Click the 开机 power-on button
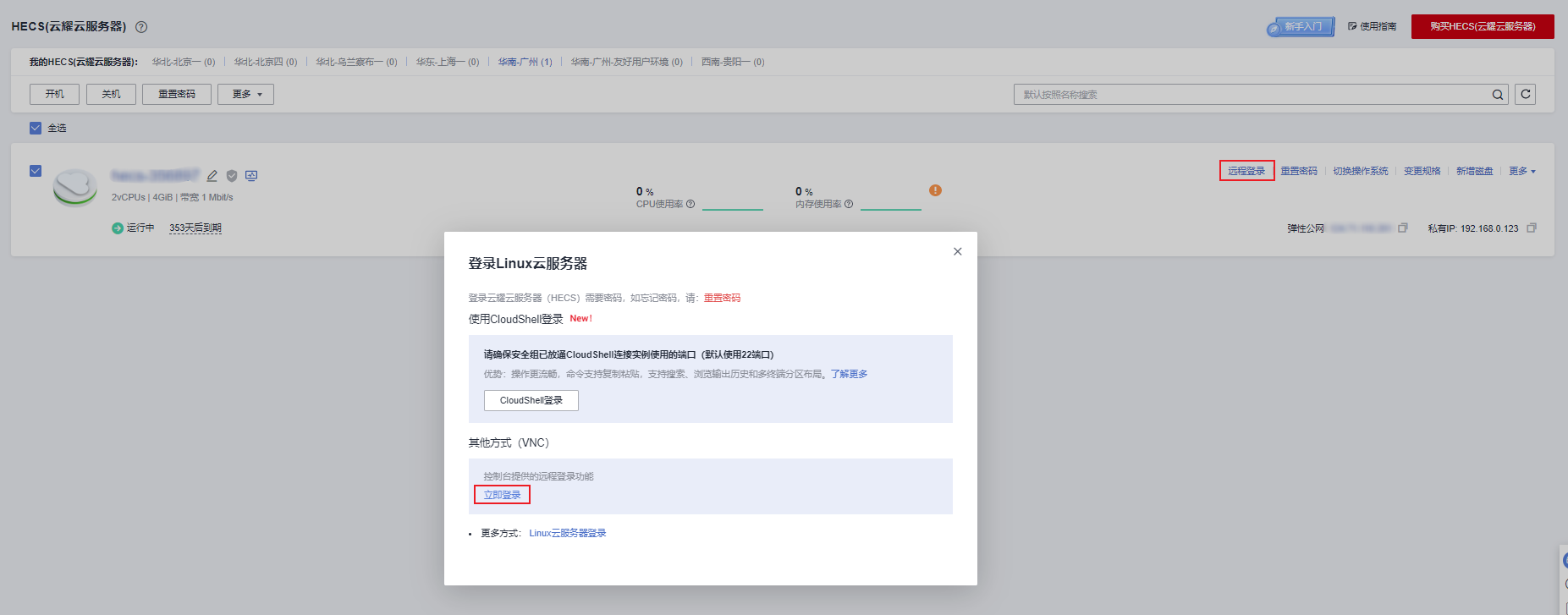Image resolution: width=1568 pixels, height=615 pixels. pyautogui.click(x=54, y=94)
